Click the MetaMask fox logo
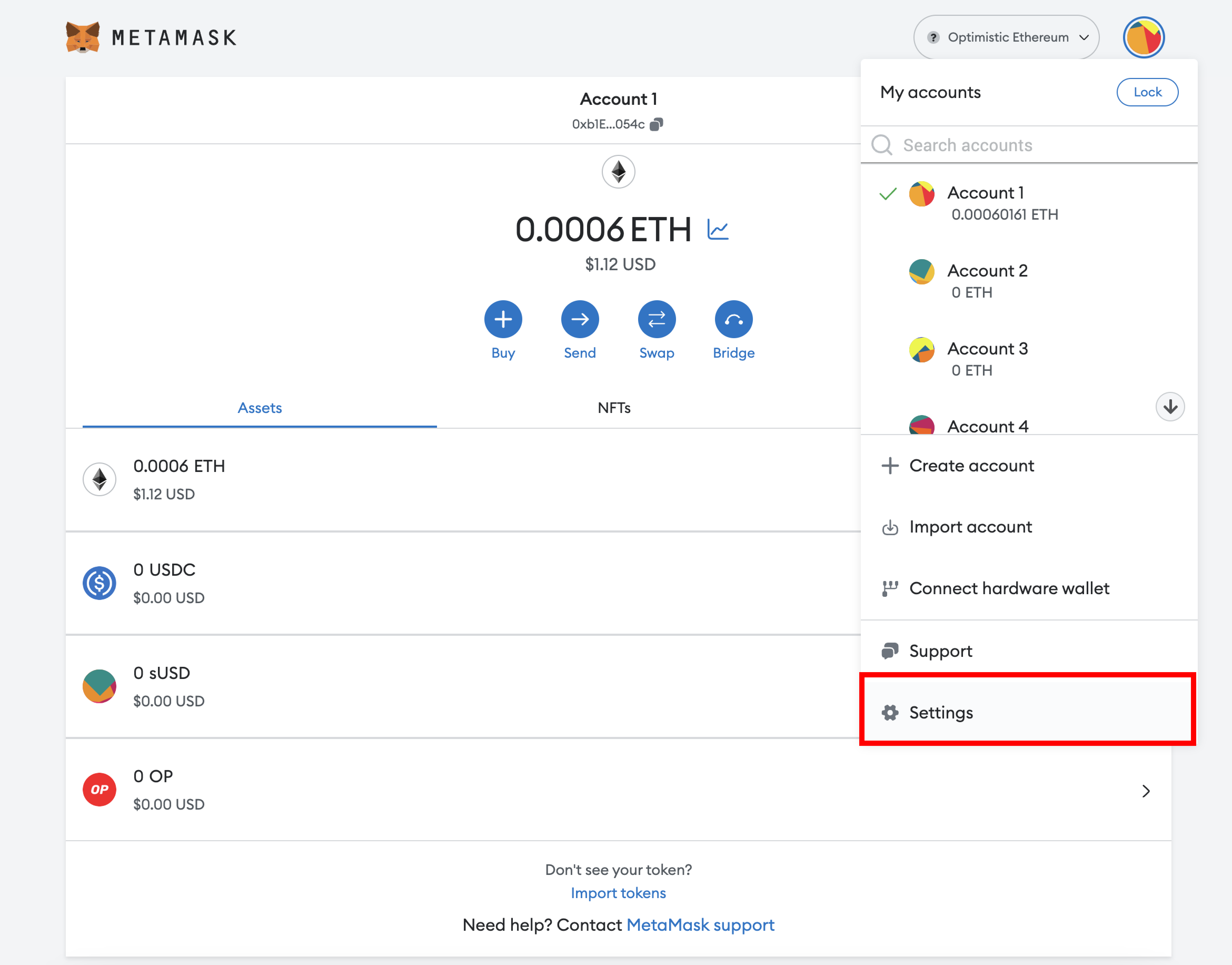This screenshot has height=965, width=1232. tap(82, 37)
